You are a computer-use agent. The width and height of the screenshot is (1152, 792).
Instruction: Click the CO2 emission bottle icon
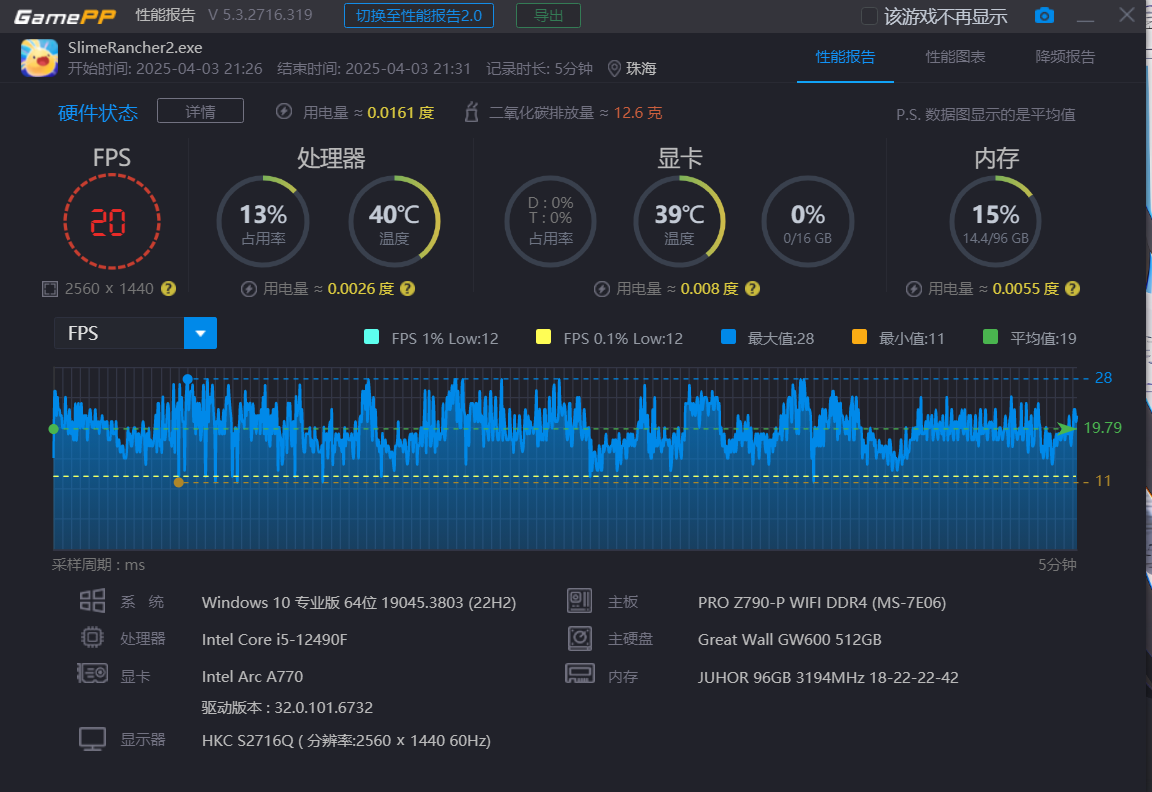point(472,112)
